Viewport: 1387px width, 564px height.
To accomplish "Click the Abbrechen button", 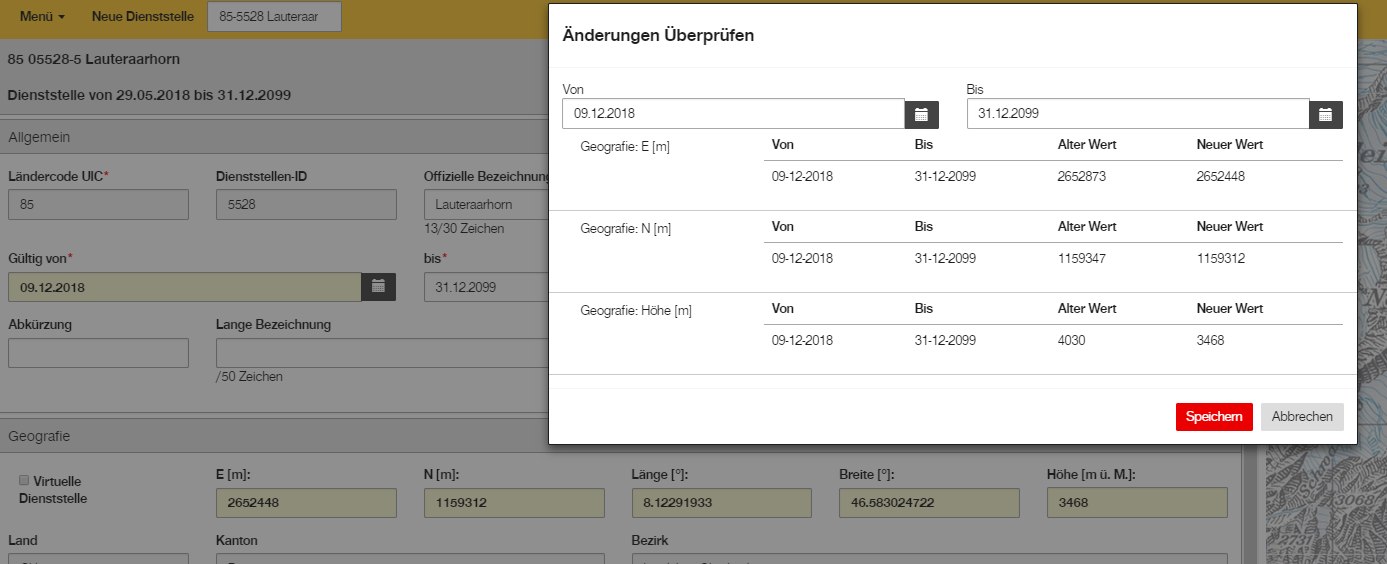I will pyautogui.click(x=1302, y=417).
